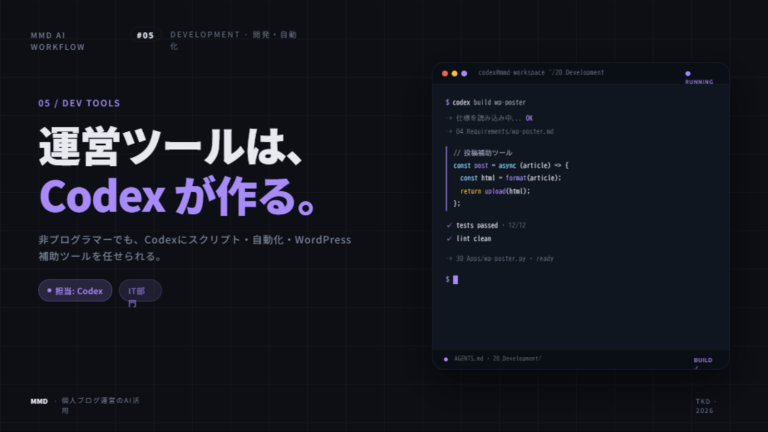Click the RUNNING status indicator

[x=699, y=78]
